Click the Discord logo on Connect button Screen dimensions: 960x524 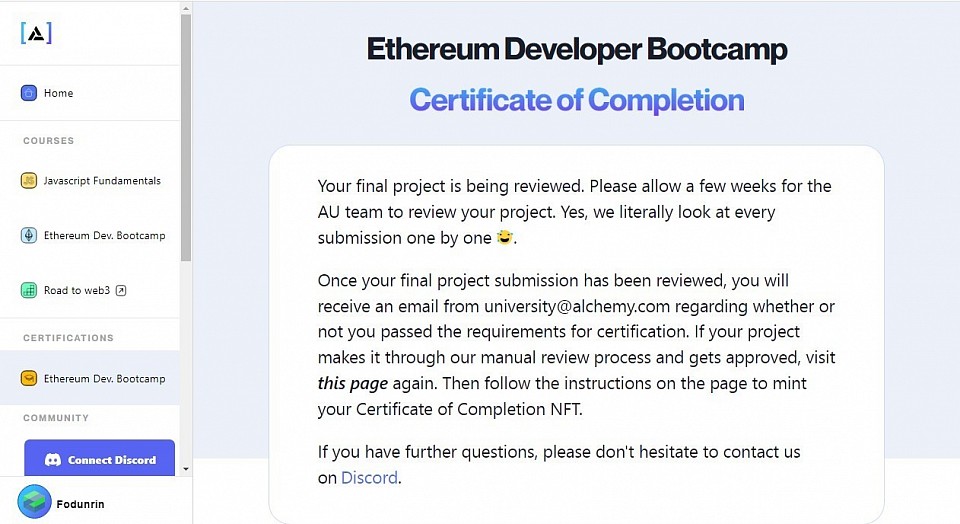coord(53,460)
